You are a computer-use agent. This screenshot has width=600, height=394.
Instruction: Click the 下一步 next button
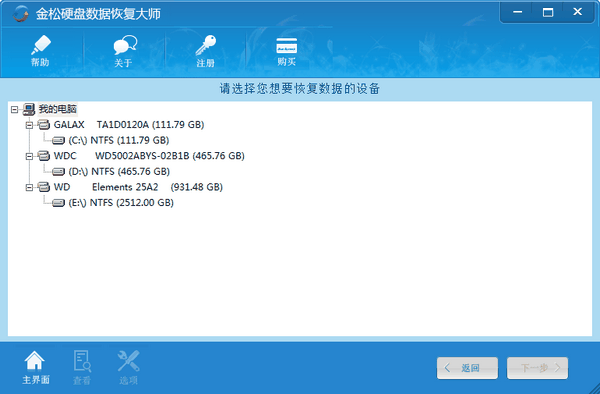(537, 368)
